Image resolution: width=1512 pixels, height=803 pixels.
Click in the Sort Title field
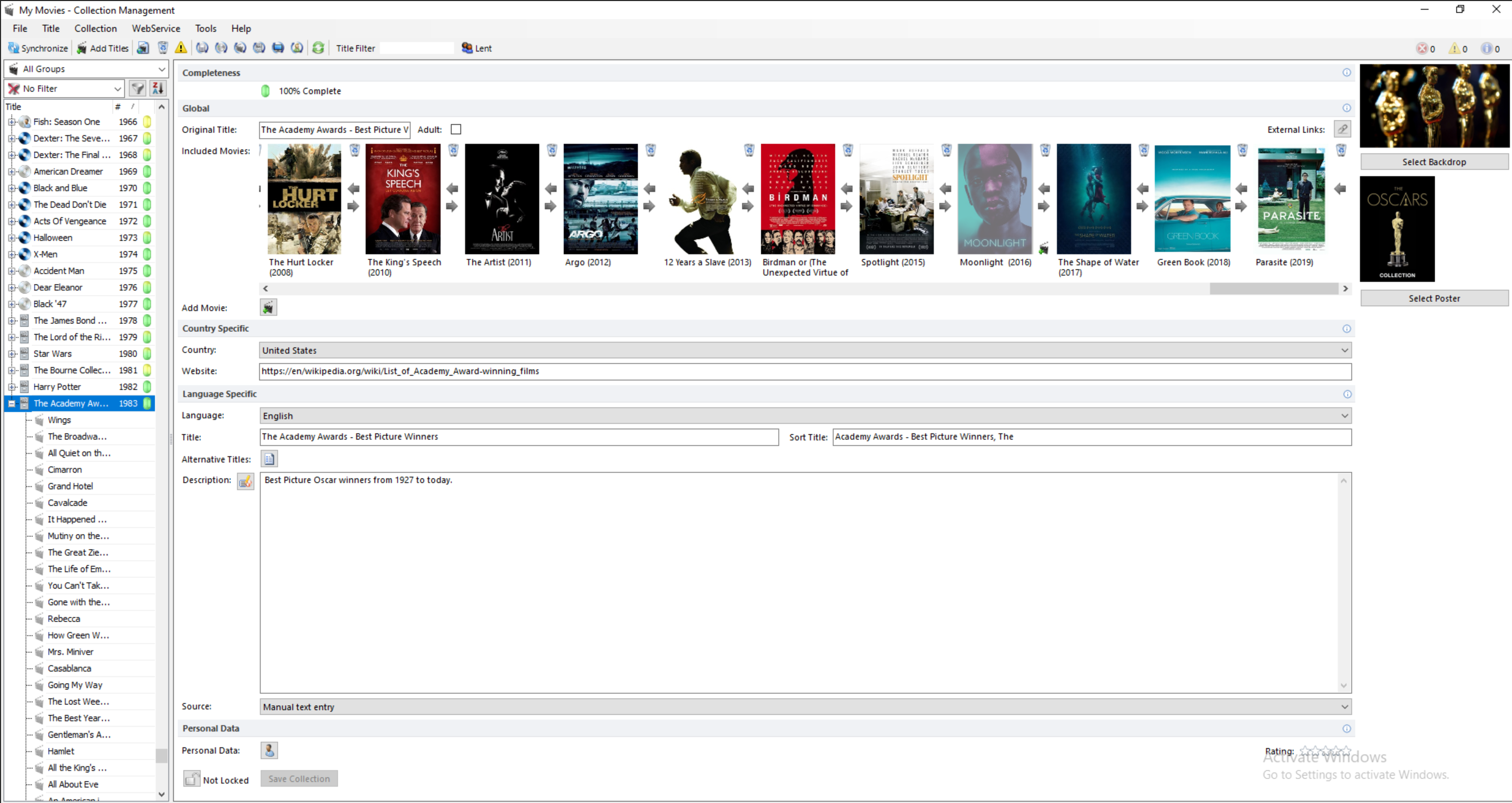pyautogui.click(x=1092, y=436)
